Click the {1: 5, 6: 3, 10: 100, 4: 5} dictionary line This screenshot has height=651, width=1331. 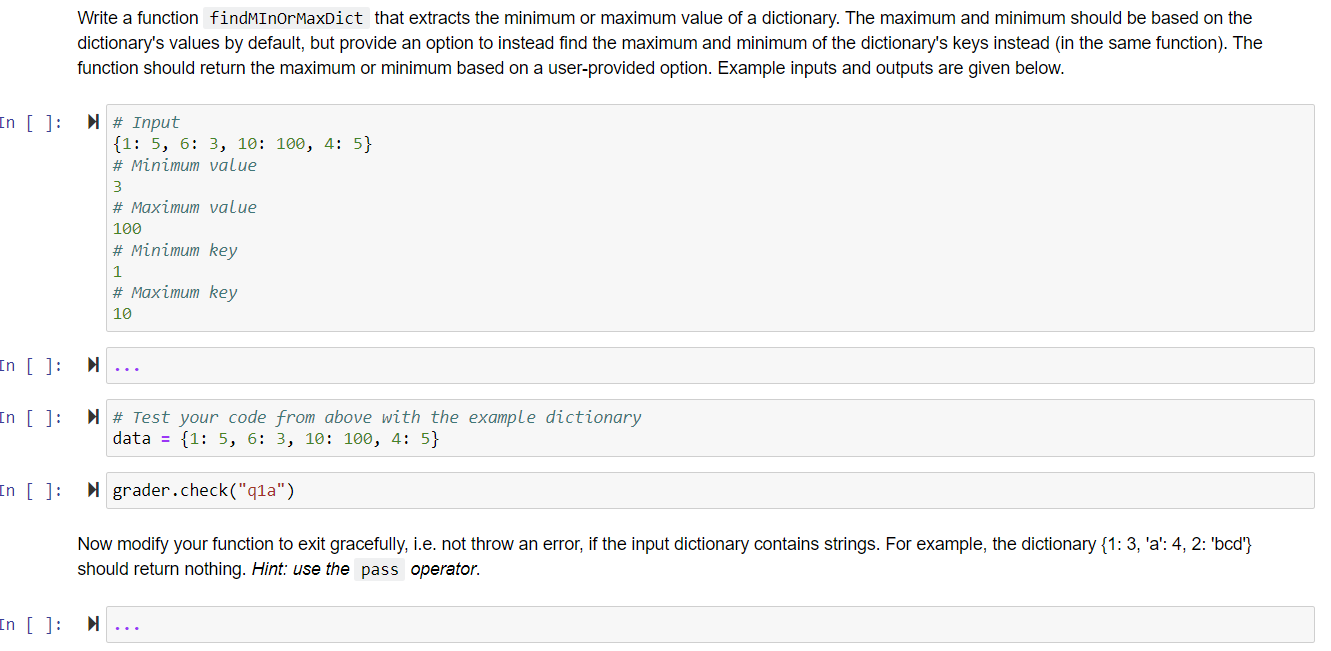(241, 143)
